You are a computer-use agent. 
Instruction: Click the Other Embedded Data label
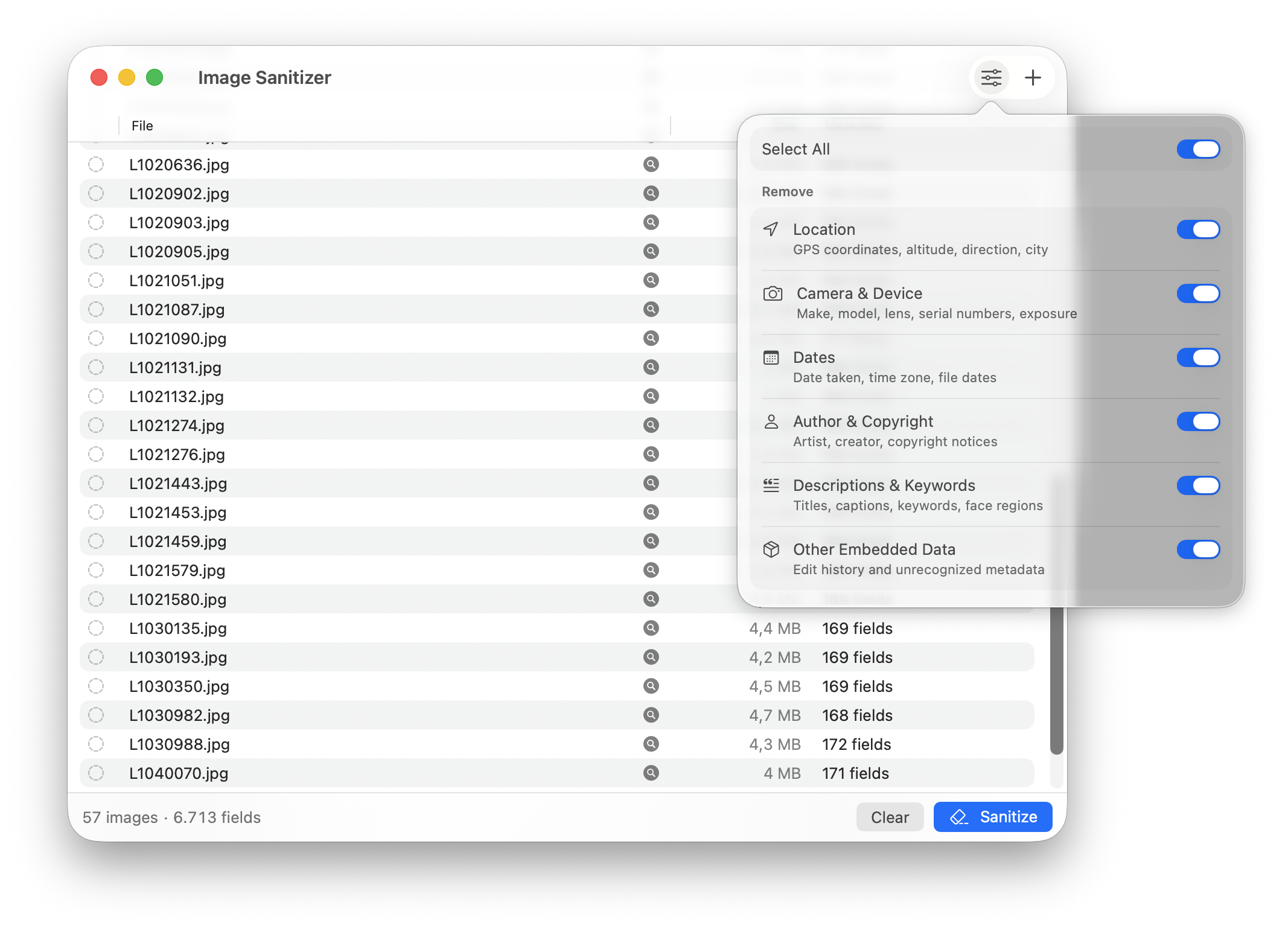pyautogui.click(x=874, y=549)
